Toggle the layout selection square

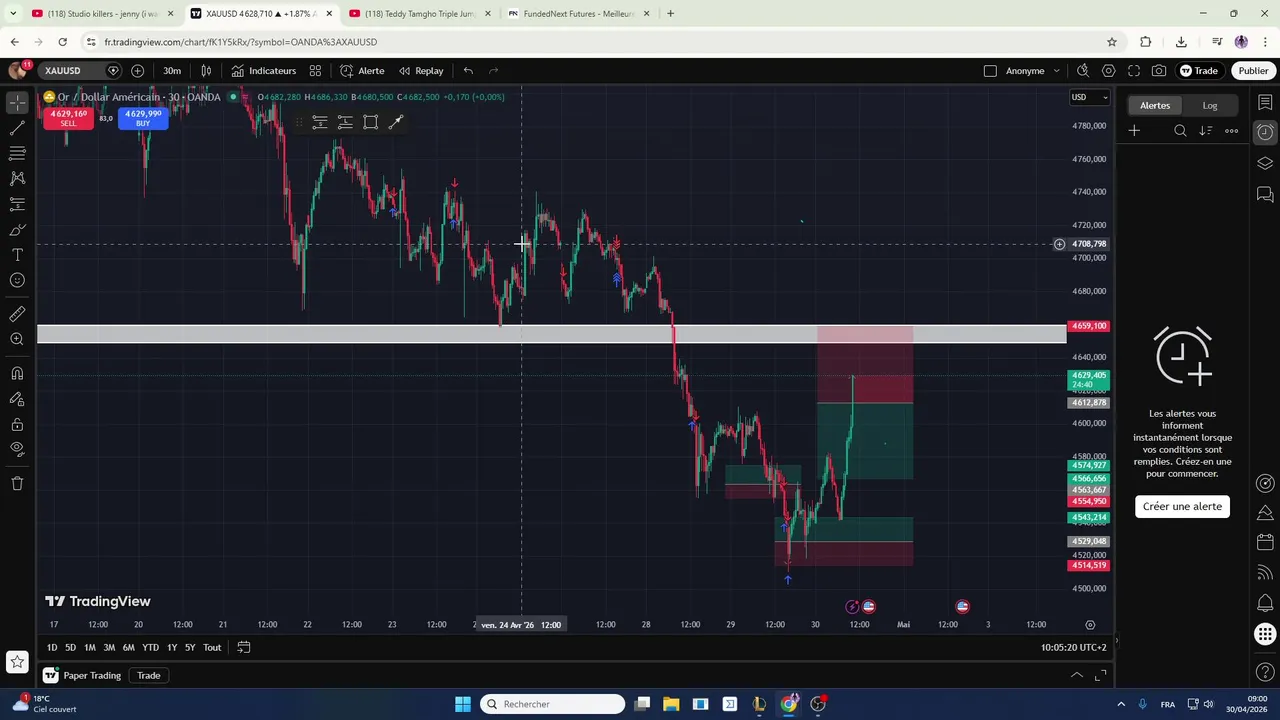tap(990, 71)
